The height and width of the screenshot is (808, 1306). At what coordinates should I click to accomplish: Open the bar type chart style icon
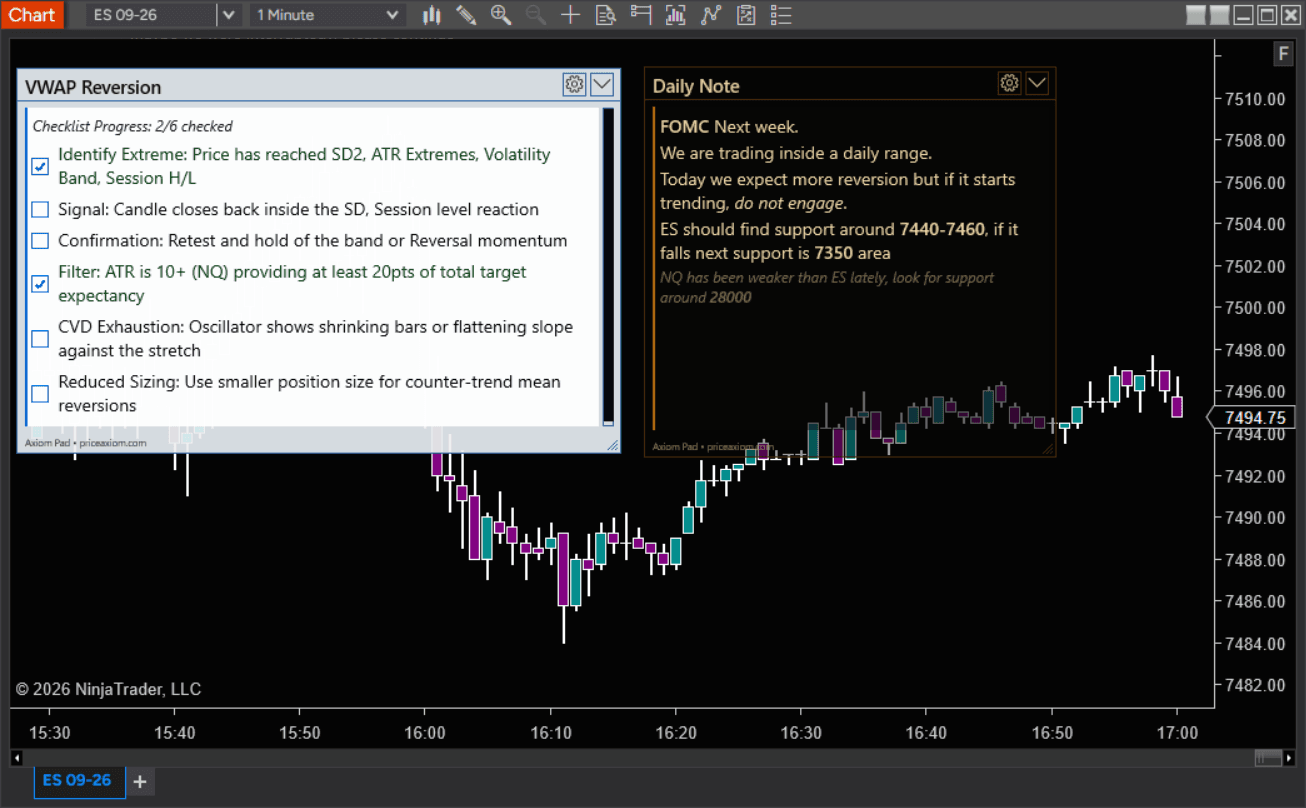[x=432, y=15]
